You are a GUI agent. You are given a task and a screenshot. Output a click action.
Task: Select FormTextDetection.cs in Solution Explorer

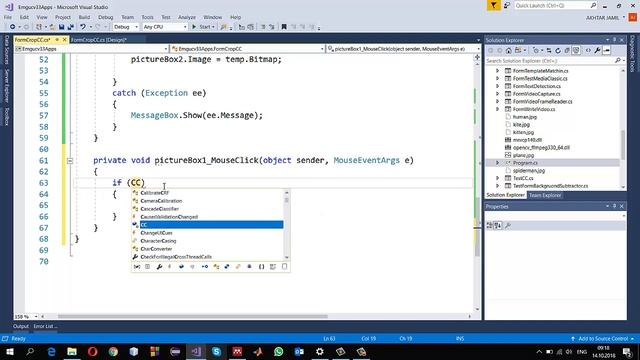pos(537,86)
